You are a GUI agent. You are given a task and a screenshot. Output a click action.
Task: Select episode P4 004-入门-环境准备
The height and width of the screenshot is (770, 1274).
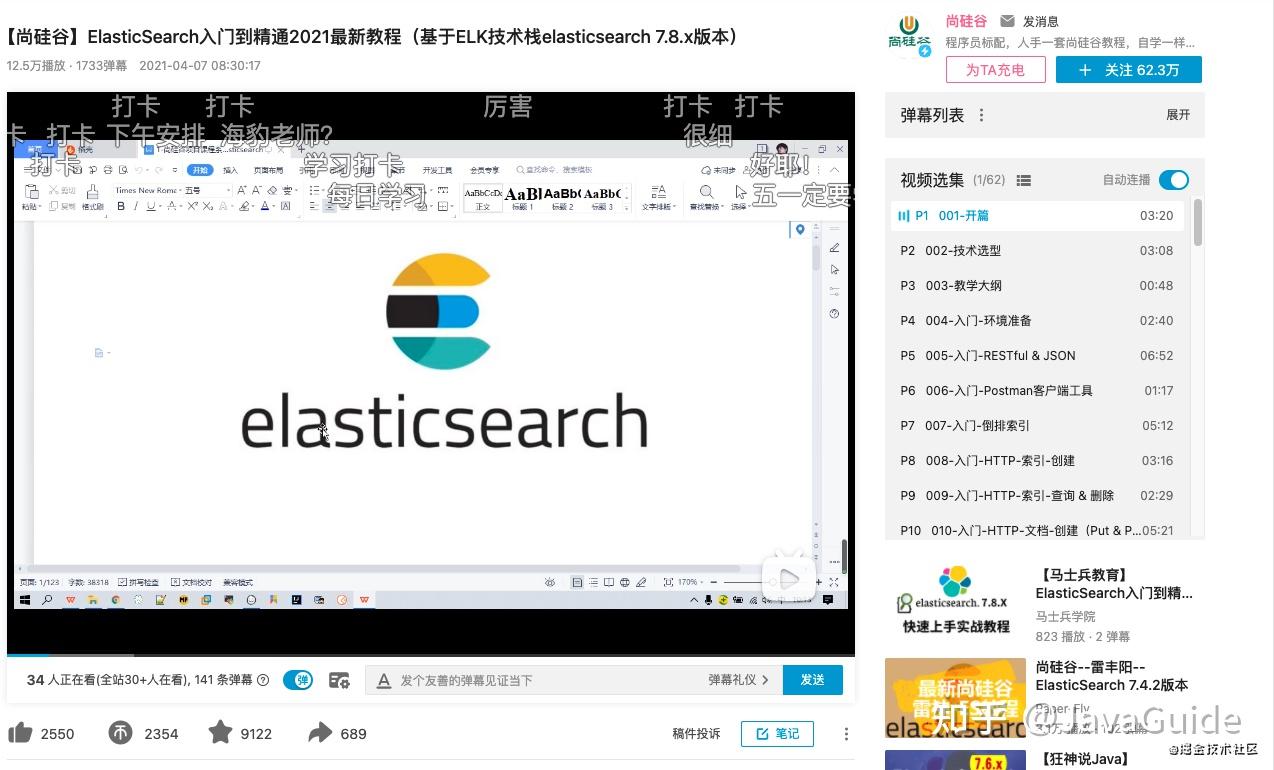(1037, 321)
